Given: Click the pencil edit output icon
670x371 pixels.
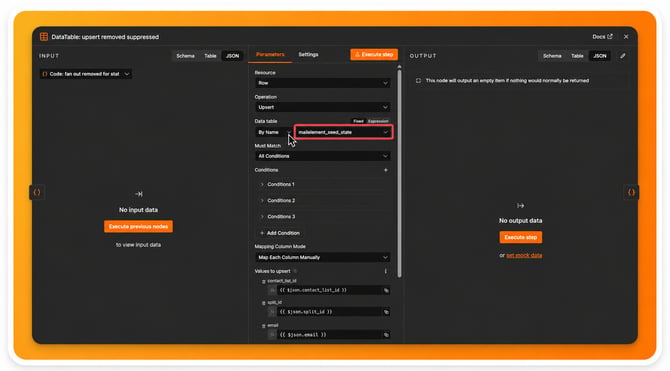Looking at the screenshot, I should pyautogui.click(x=623, y=56).
